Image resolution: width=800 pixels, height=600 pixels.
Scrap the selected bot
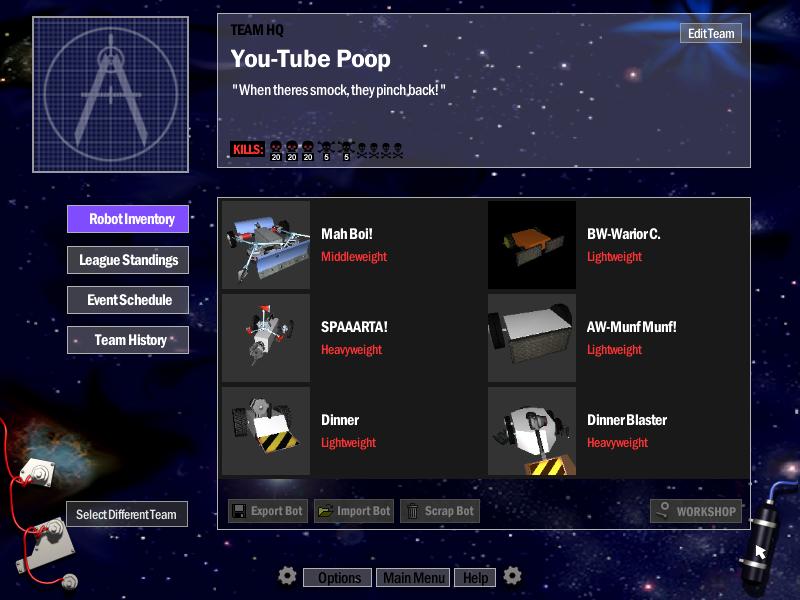[x=440, y=511]
